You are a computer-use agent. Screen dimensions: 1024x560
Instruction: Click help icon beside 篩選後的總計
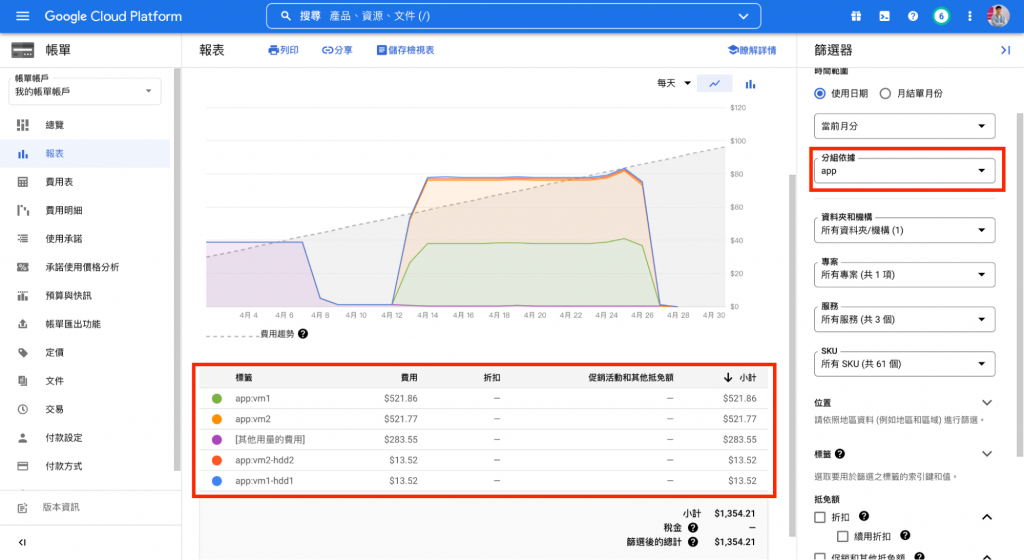[693, 542]
